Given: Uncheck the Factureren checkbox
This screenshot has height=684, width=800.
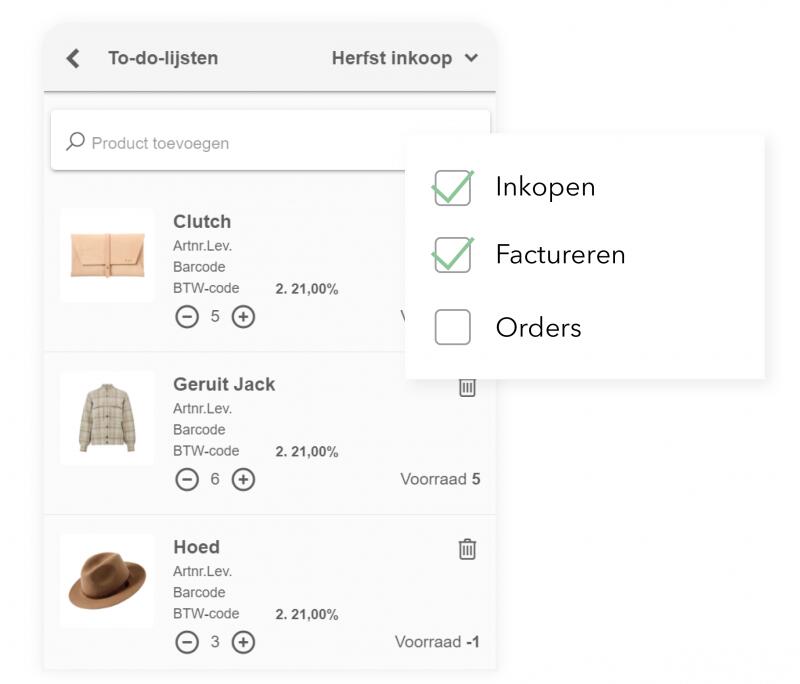Looking at the screenshot, I should click(453, 255).
